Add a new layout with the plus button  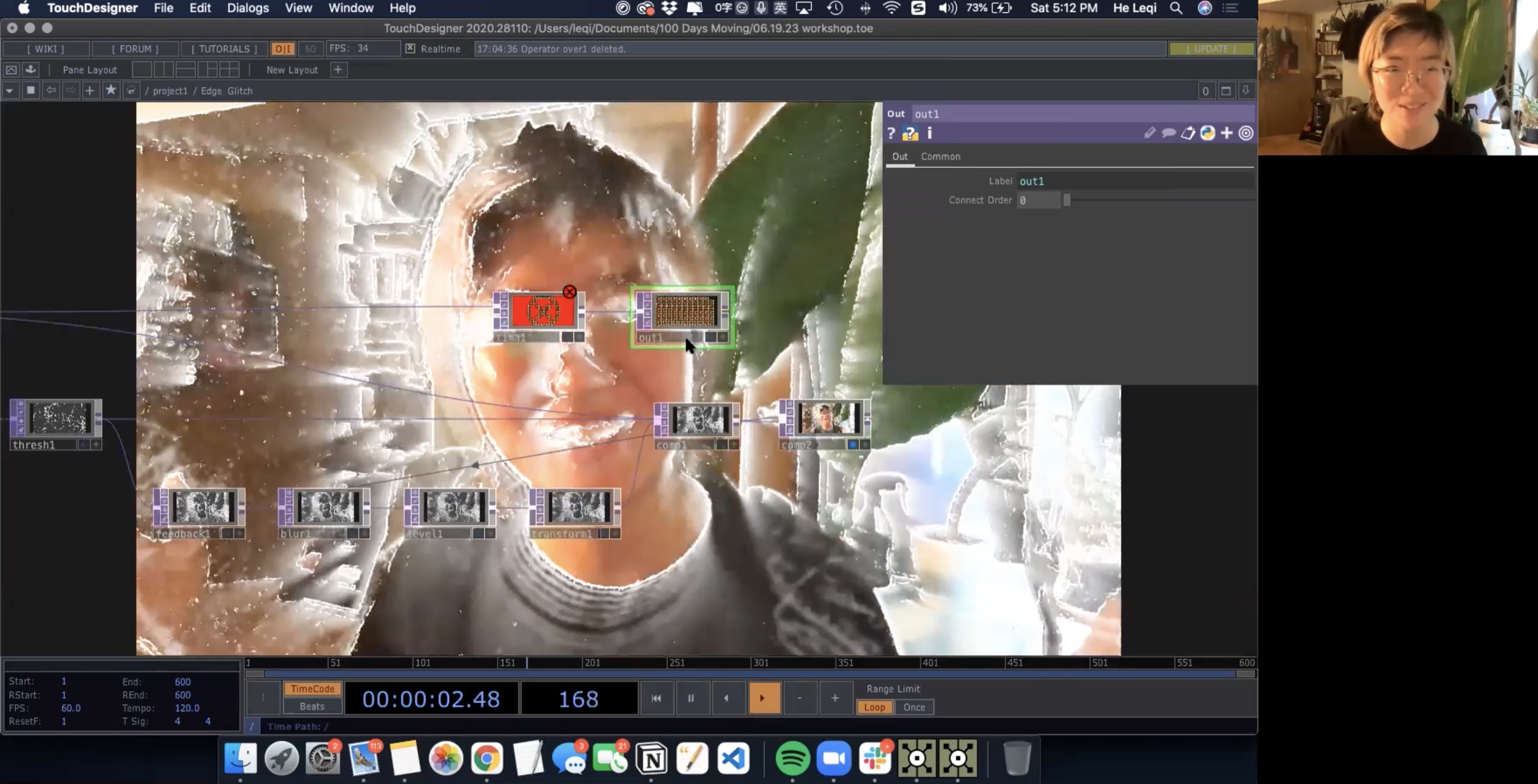pos(338,69)
